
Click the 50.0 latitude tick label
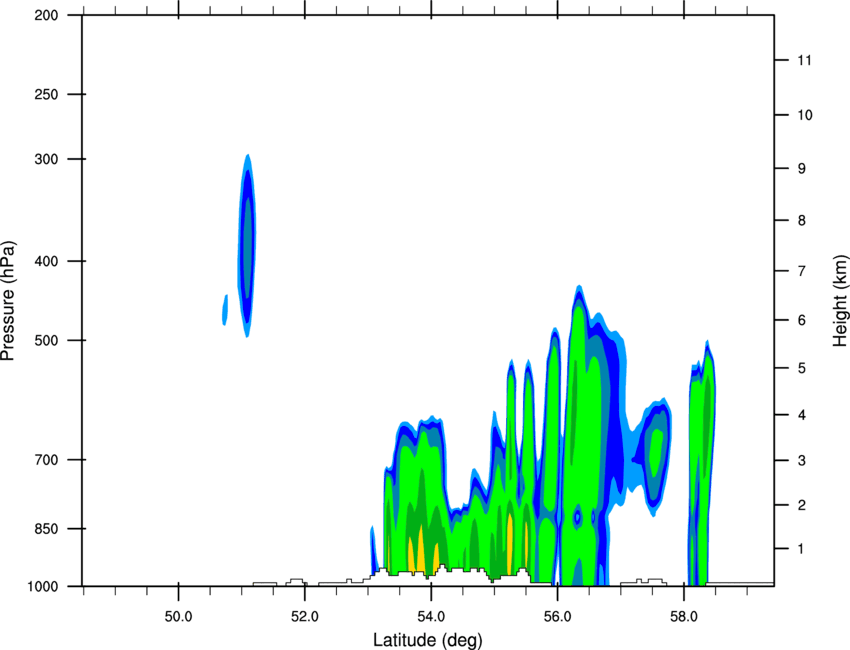[x=178, y=617]
